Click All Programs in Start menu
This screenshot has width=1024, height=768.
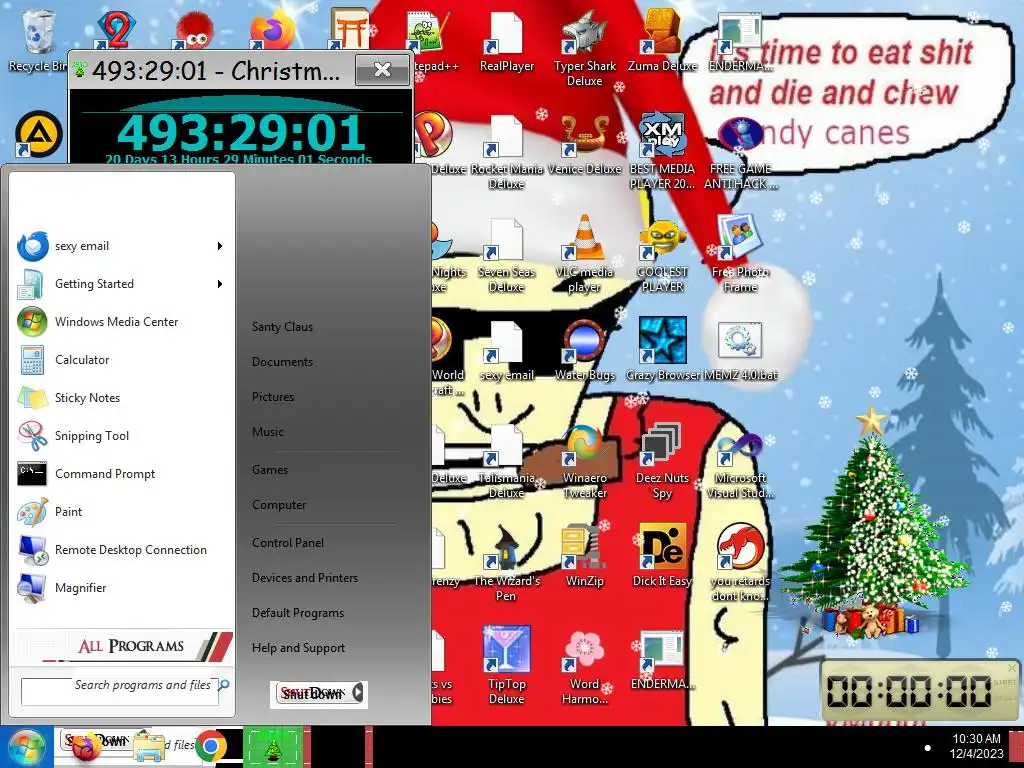[123, 646]
